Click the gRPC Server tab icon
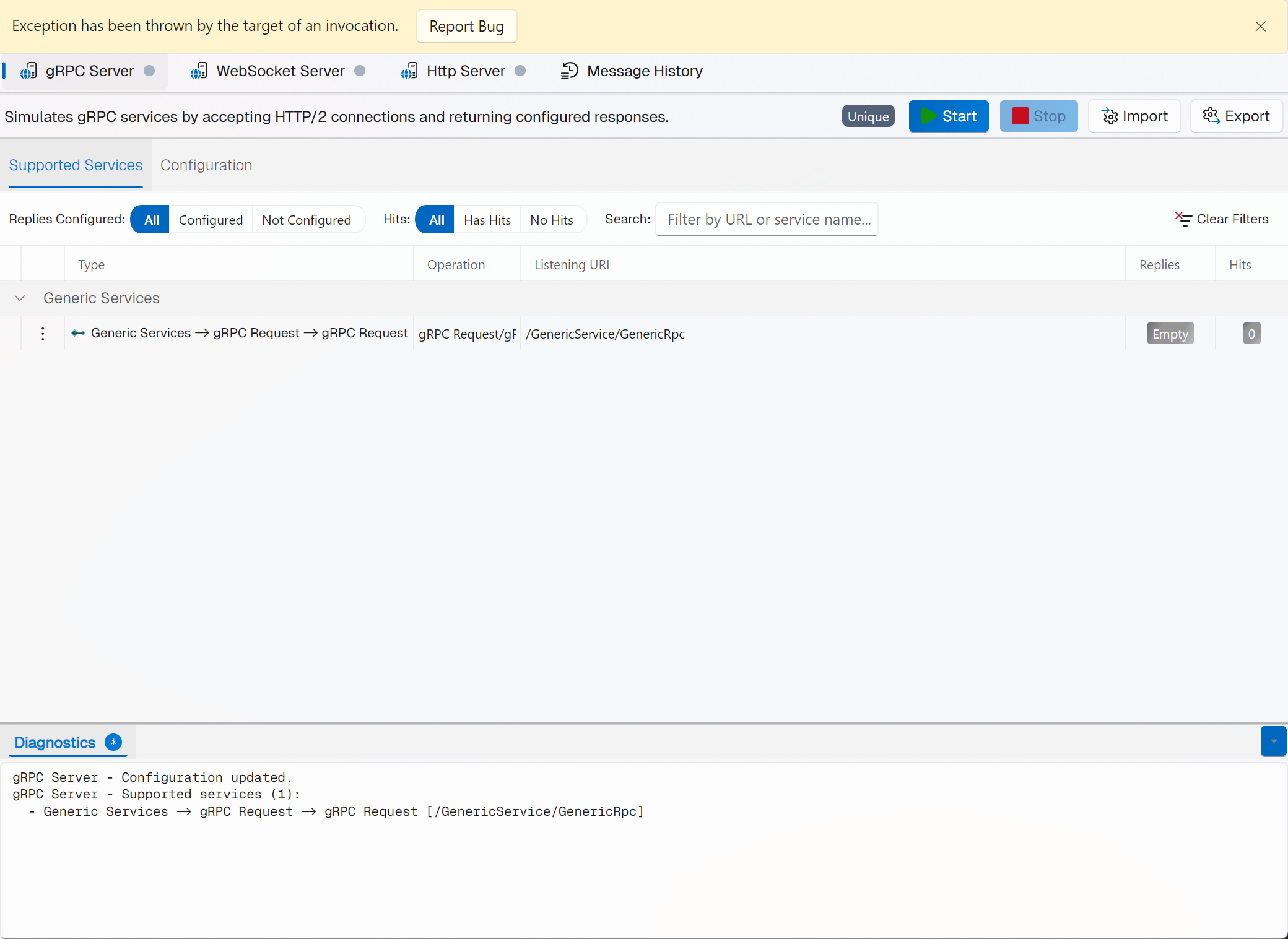1288x939 pixels. click(x=28, y=71)
